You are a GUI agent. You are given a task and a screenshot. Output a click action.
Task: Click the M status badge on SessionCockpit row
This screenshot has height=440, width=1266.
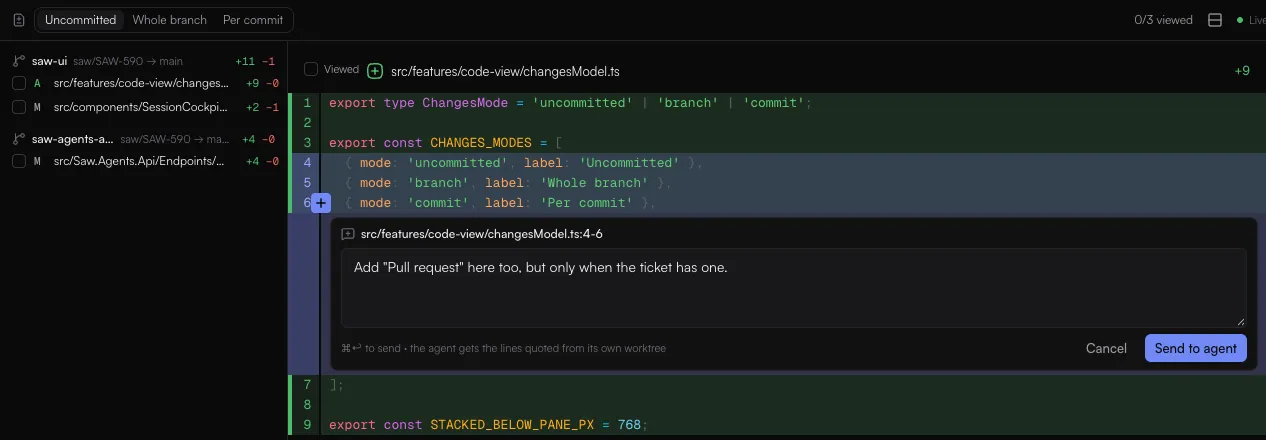pyautogui.click(x=37, y=106)
